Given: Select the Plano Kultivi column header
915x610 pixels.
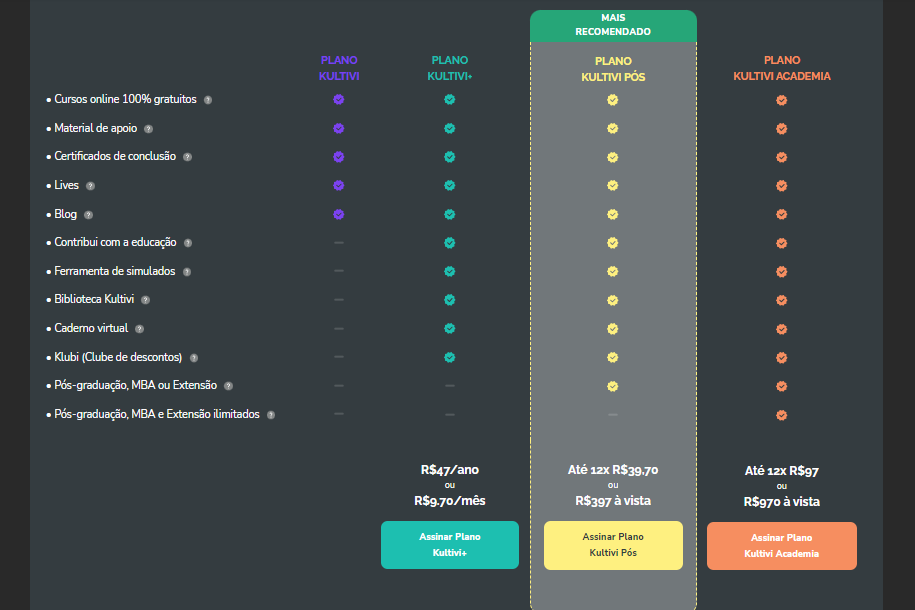Looking at the screenshot, I should point(339,68).
